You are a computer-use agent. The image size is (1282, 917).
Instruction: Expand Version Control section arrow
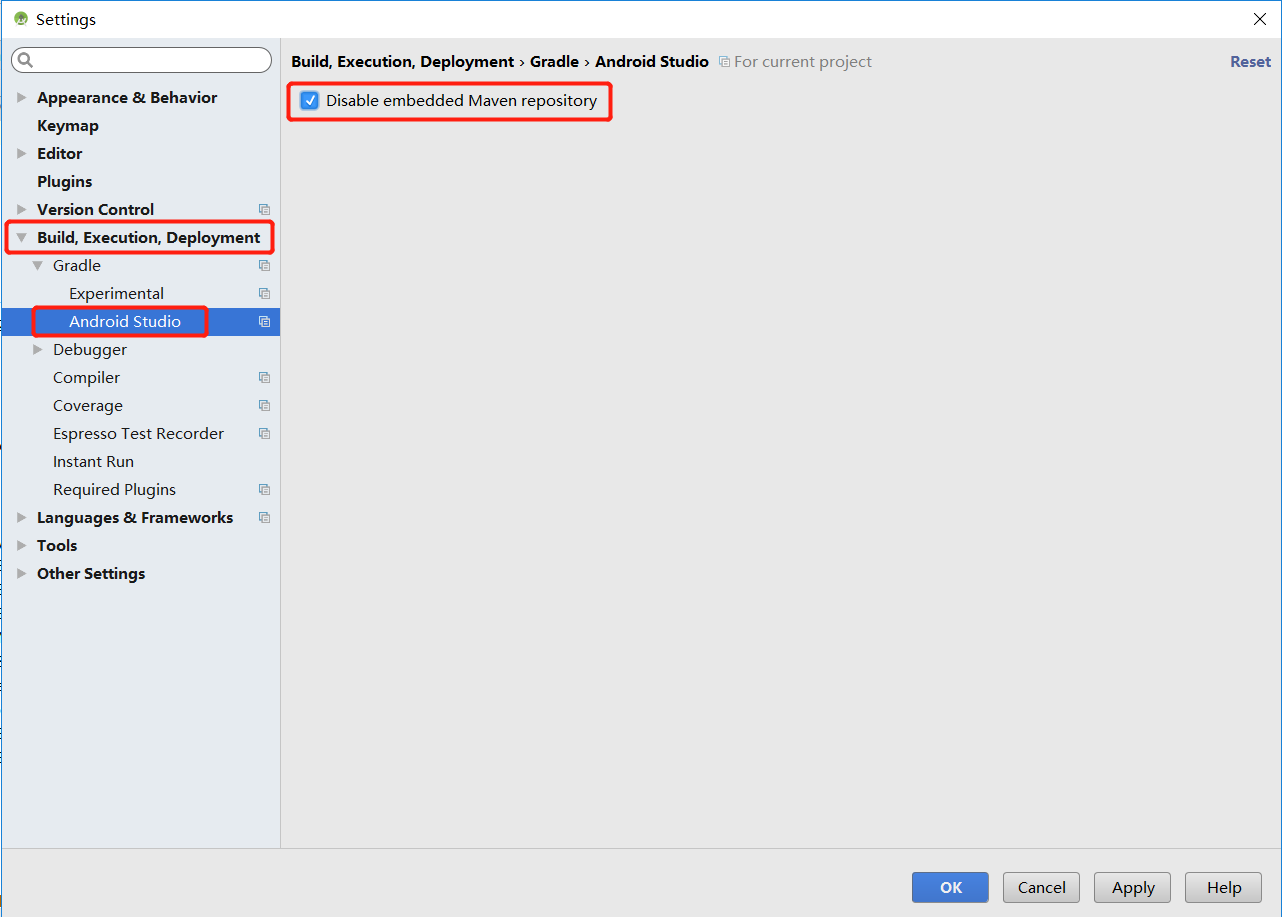(21, 210)
